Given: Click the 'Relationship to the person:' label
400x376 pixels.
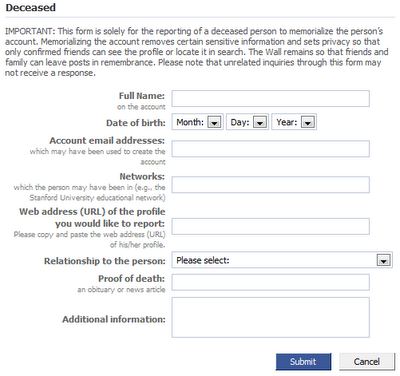Looking at the screenshot, I should 105,261.
